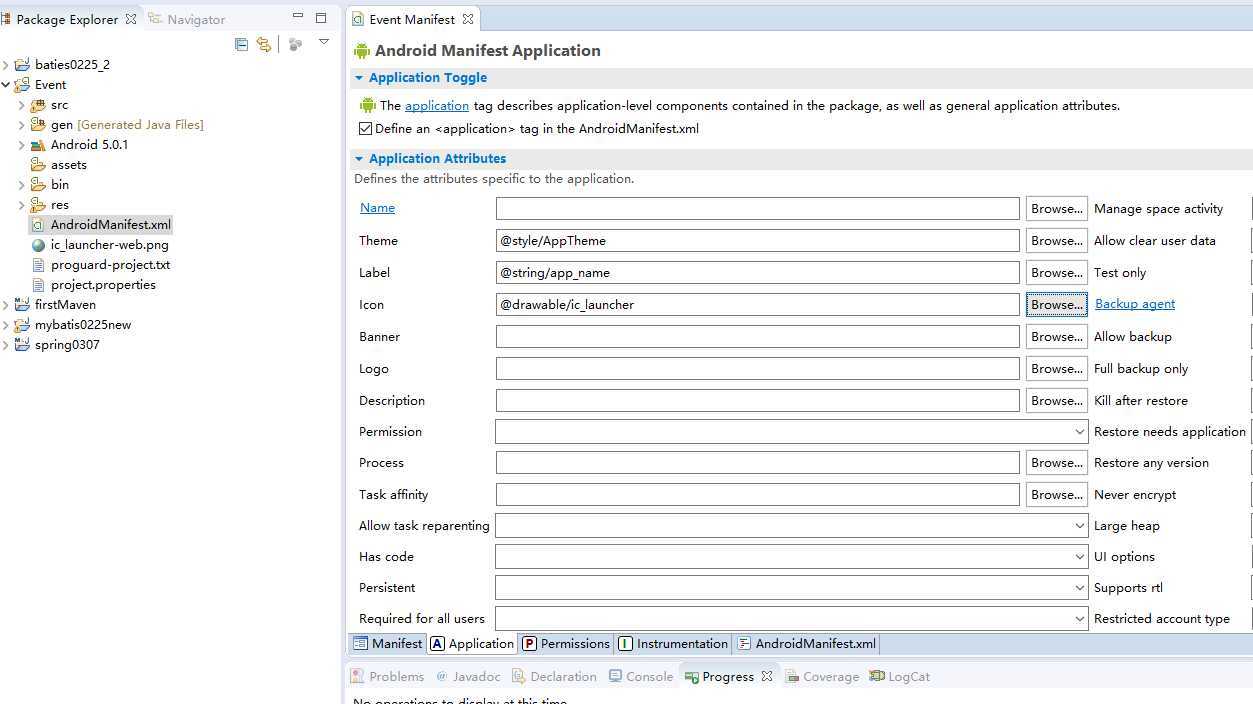Open the application documentation link
1253x704 pixels.
tap(437, 106)
